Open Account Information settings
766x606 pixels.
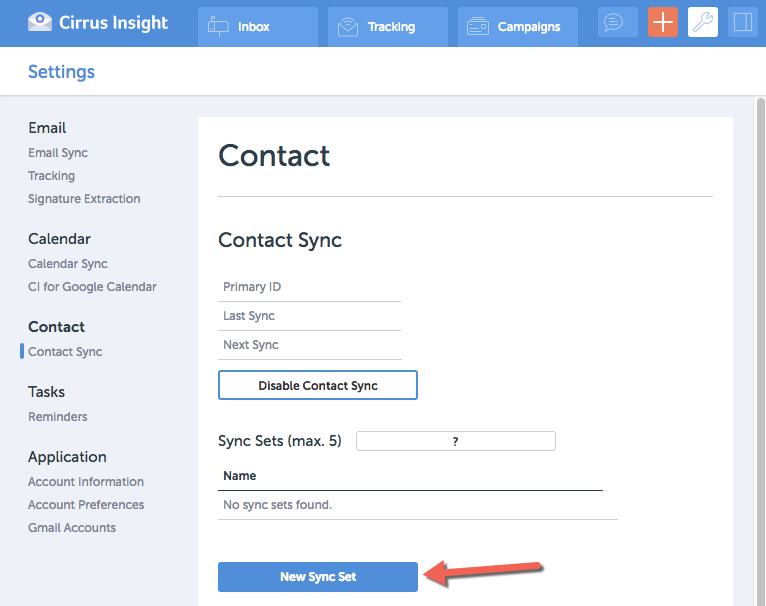point(85,482)
